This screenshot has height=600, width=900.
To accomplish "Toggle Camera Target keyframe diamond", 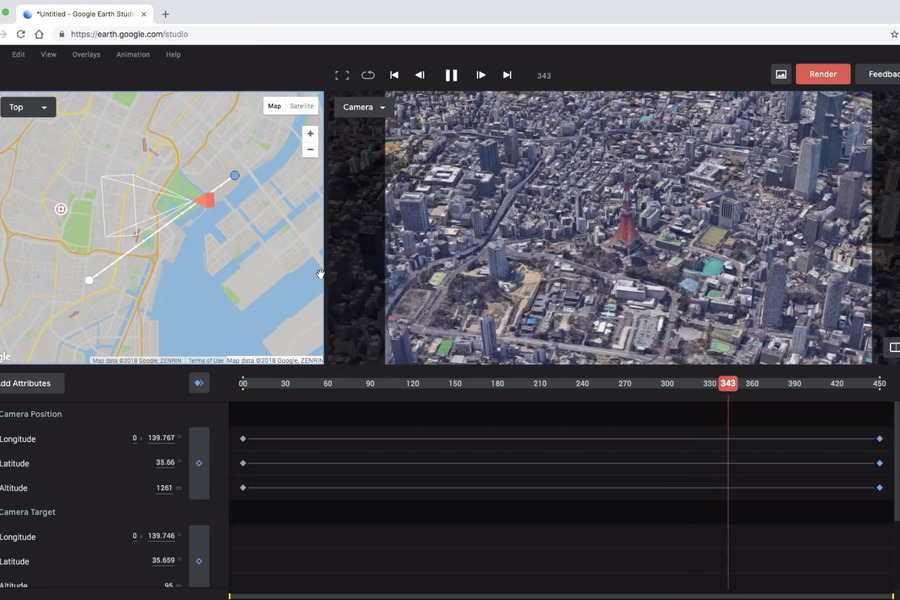I will click(x=199, y=561).
